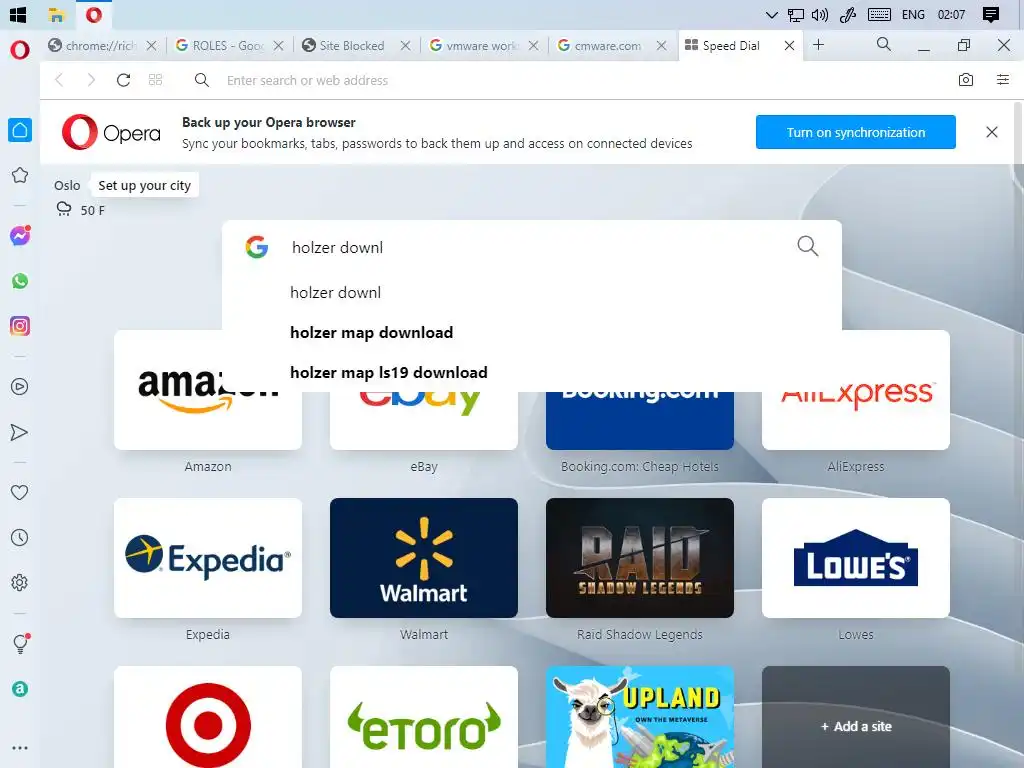This screenshot has width=1024, height=768.
Task: Open the lightbulb tips sidebar icon
Action: [20, 644]
